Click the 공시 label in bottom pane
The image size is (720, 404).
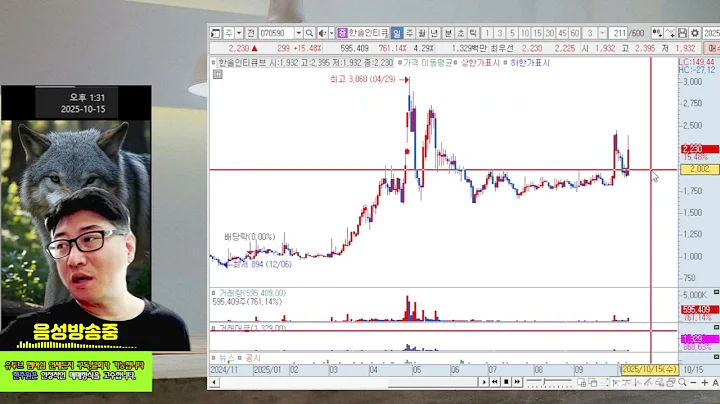pos(253,358)
